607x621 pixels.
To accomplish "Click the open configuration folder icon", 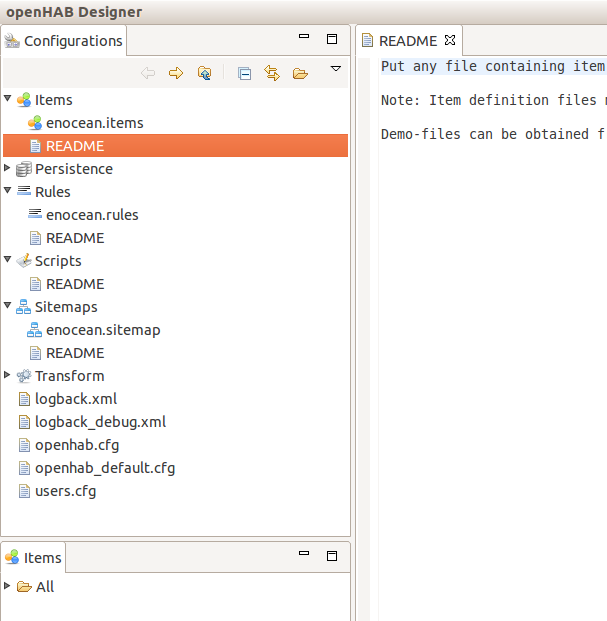I will pyautogui.click(x=300, y=74).
